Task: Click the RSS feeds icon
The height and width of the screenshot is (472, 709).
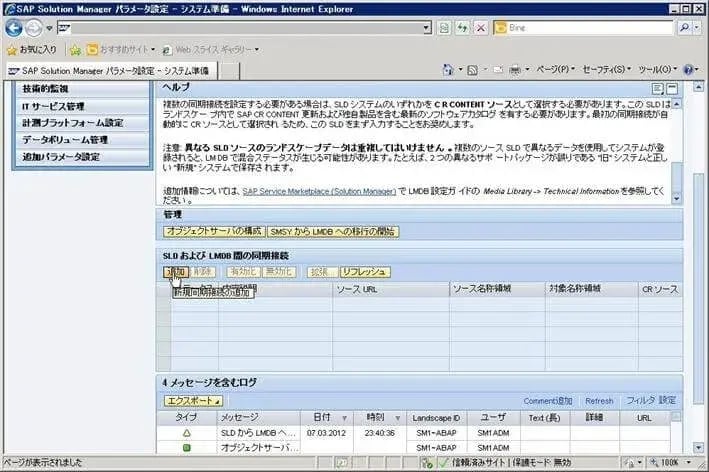Action: point(472,70)
